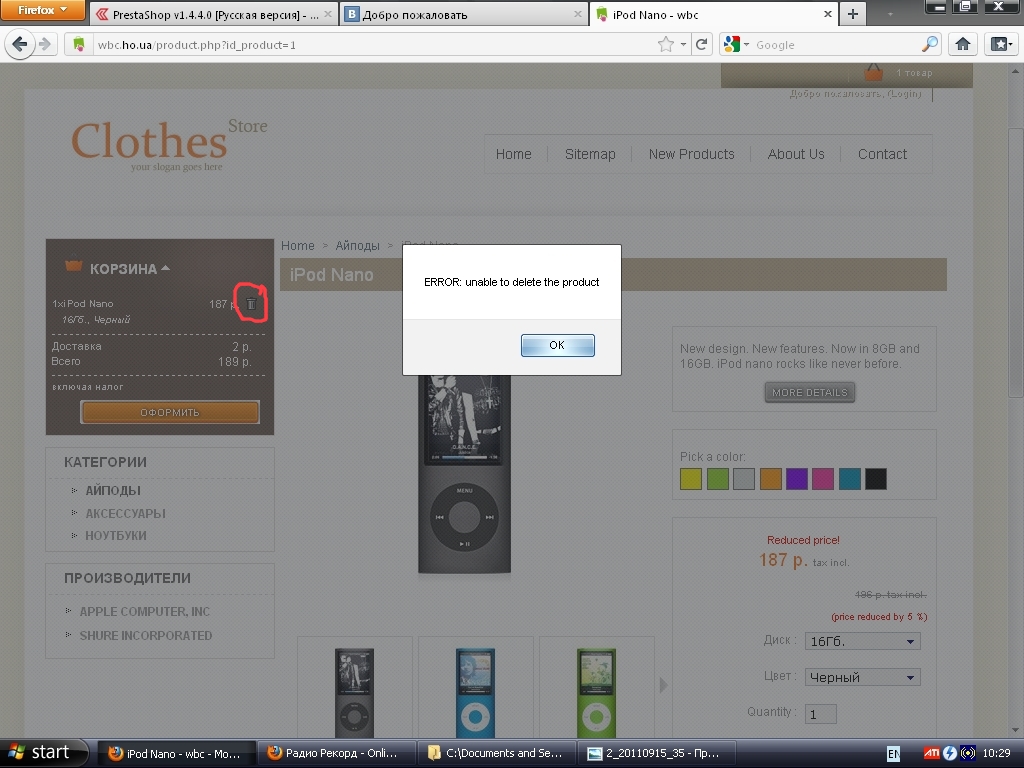The image size is (1024, 768).
Task: Click the Quantity input field
Action: click(x=821, y=714)
